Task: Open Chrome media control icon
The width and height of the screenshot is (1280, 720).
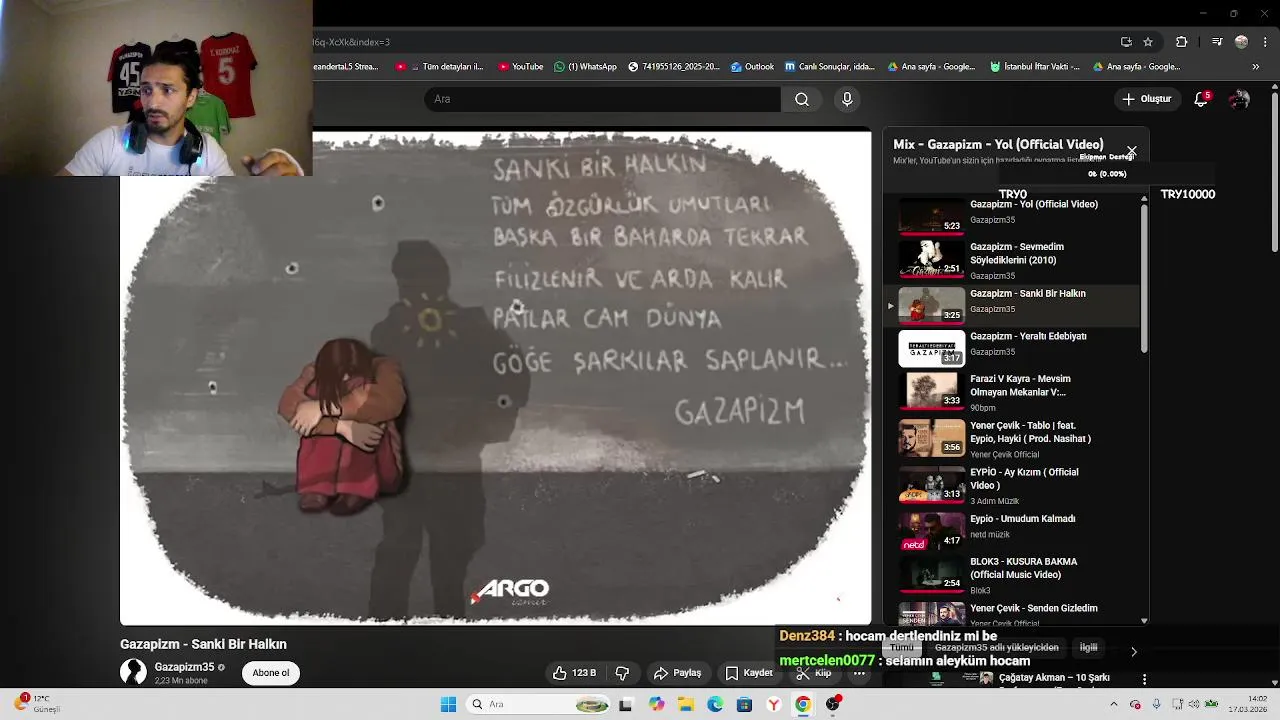Action: 1217,42
